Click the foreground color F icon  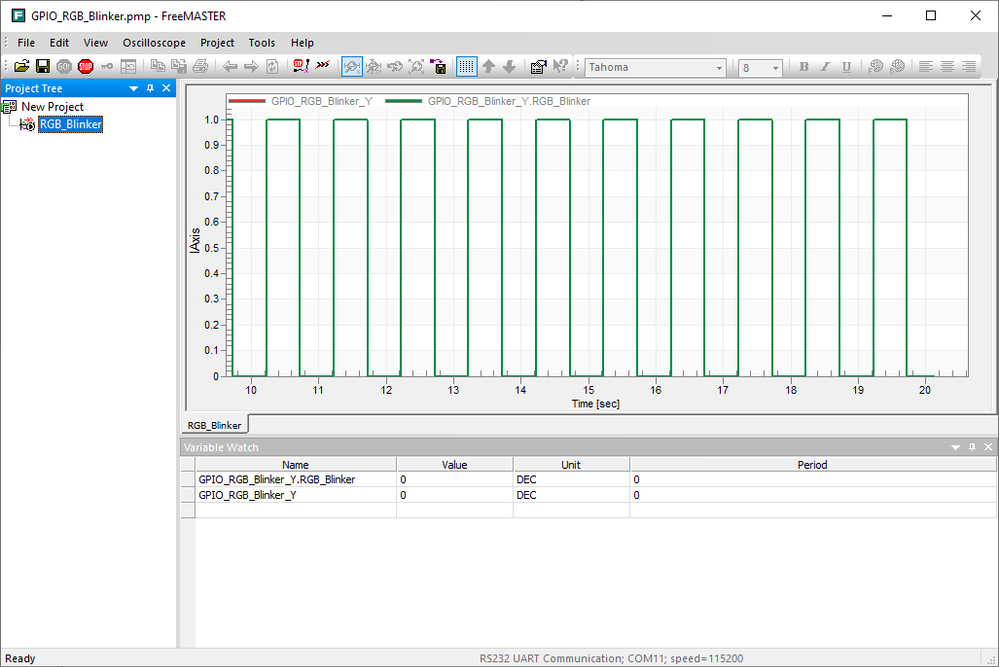point(876,66)
